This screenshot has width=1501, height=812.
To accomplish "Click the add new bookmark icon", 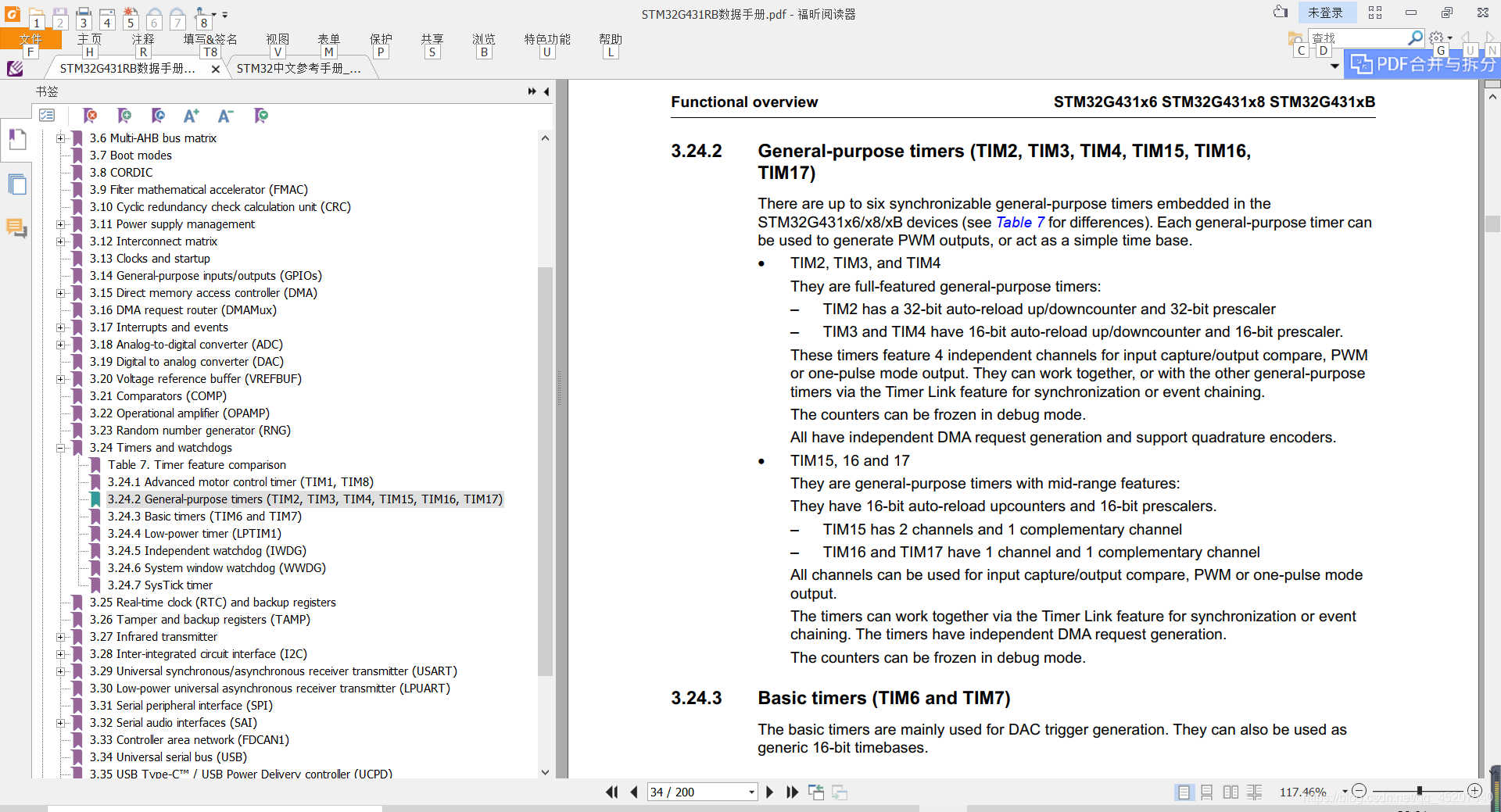I will 124,116.
